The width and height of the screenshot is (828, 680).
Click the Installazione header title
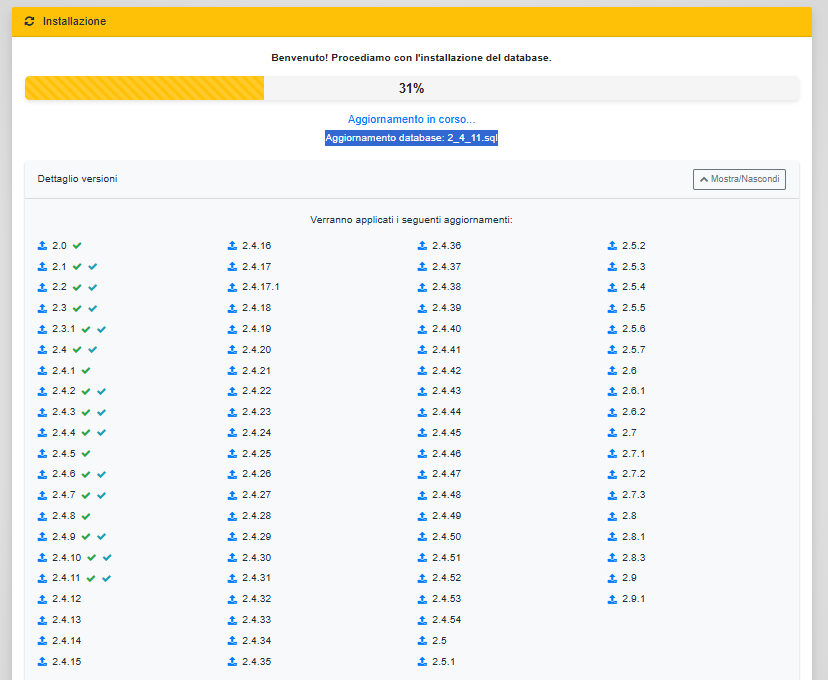click(74, 21)
